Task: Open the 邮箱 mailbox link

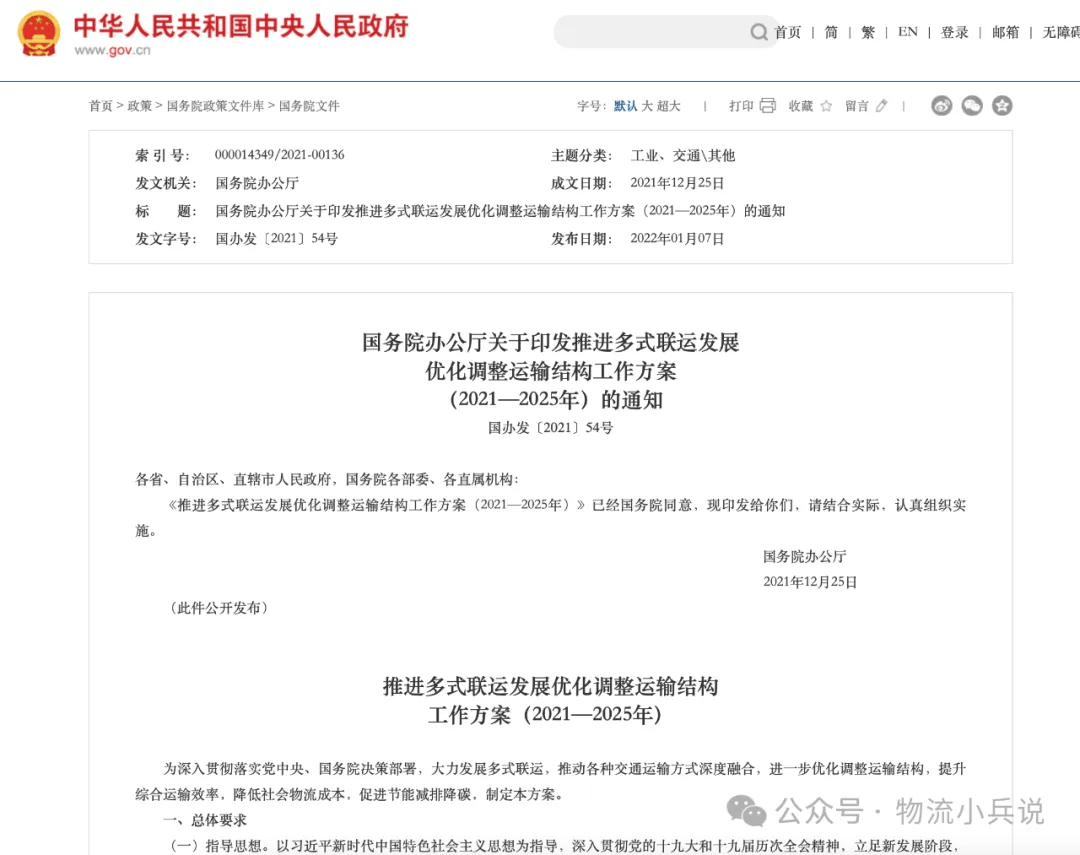Action: 1006,32
